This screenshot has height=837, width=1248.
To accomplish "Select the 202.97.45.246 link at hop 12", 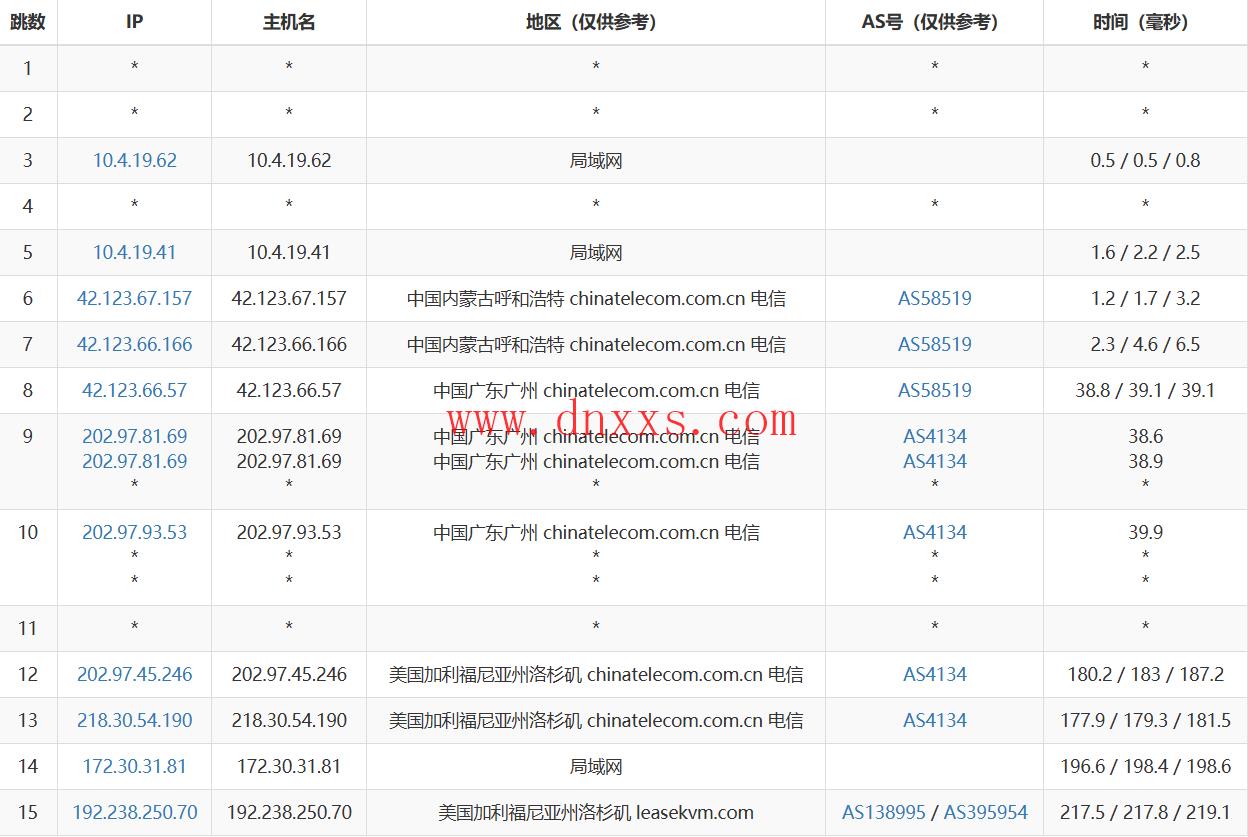I will click(x=134, y=675).
